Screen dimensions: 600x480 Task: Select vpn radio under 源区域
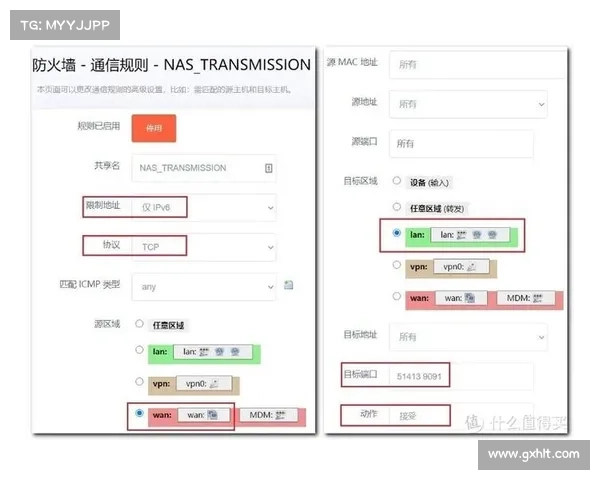139,382
